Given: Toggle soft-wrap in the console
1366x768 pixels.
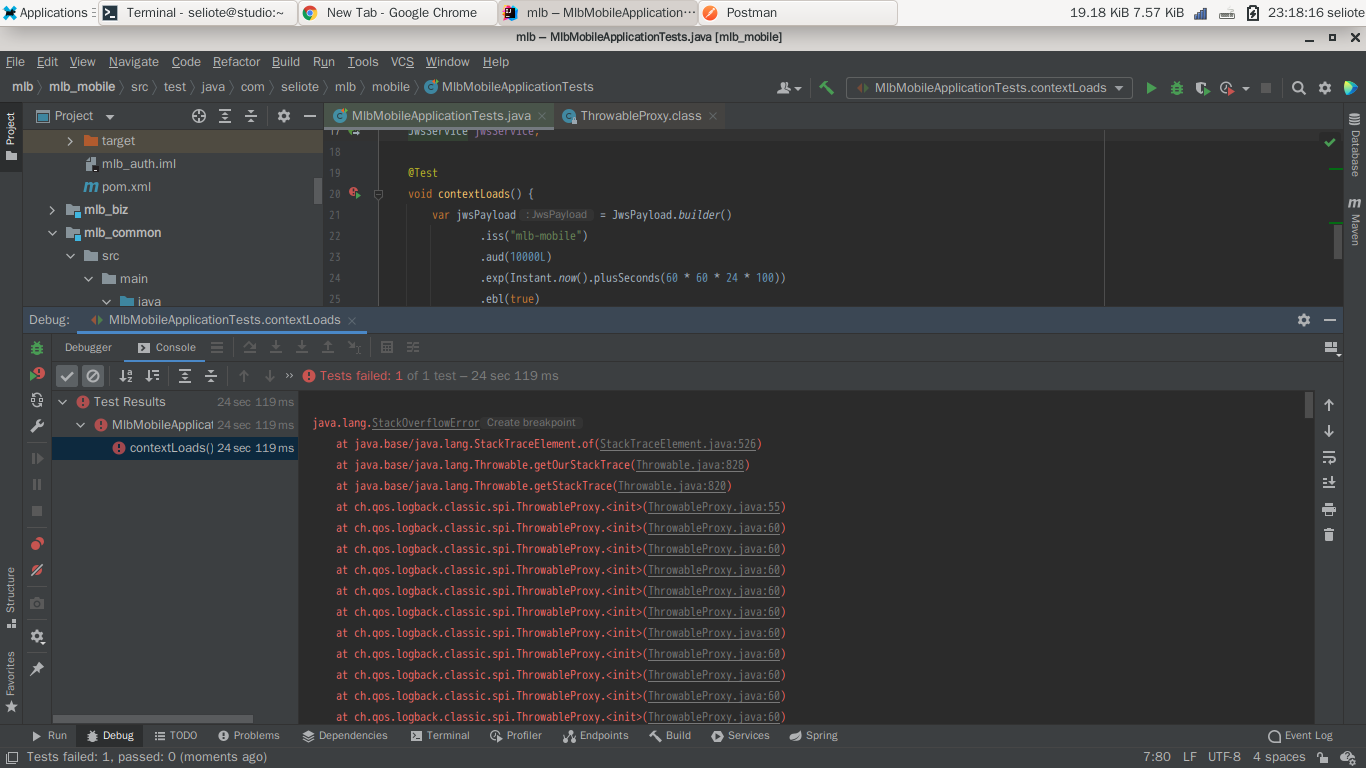Looking at the screenshot, I should [1329, 458].
